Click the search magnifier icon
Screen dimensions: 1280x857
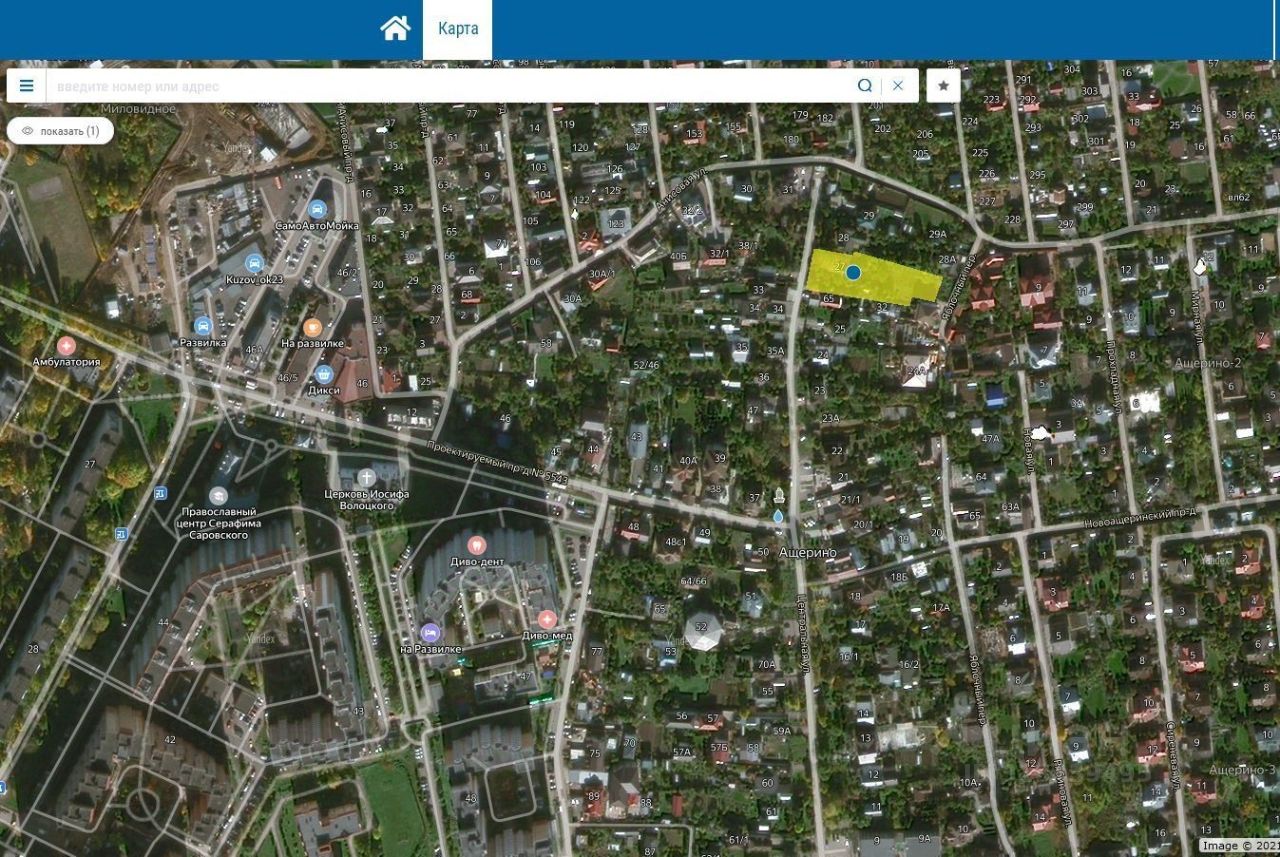[865, 86]
